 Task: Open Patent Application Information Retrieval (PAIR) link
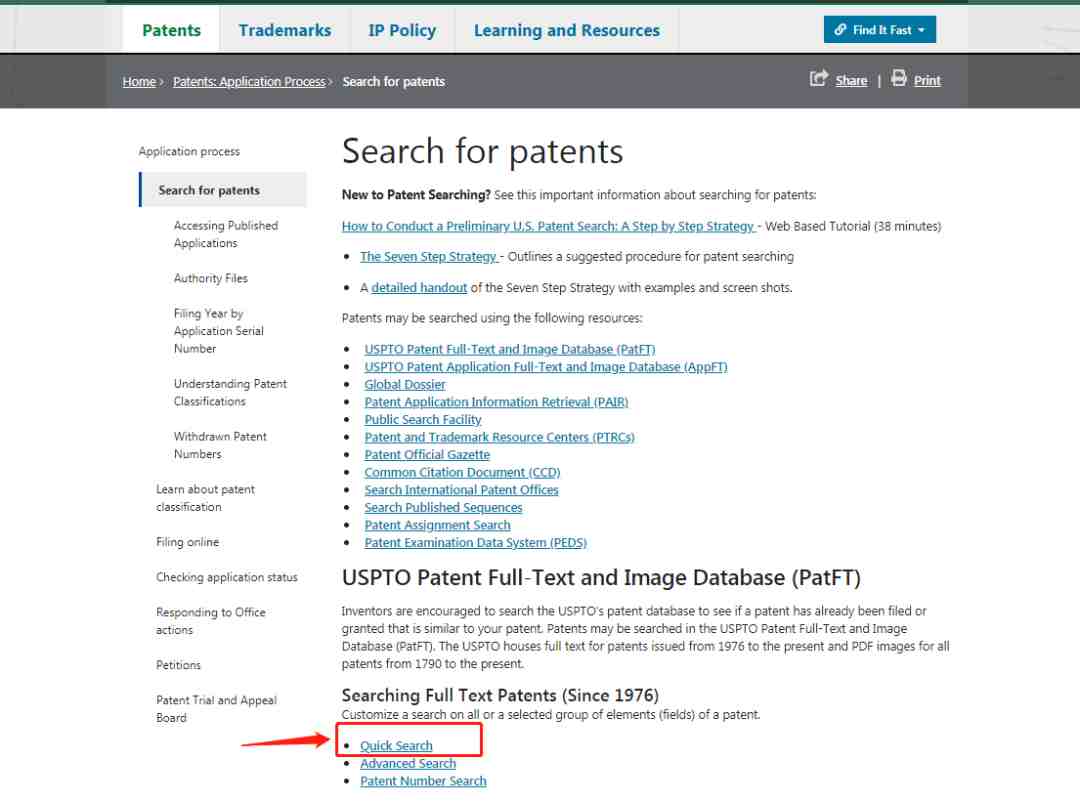496,402
